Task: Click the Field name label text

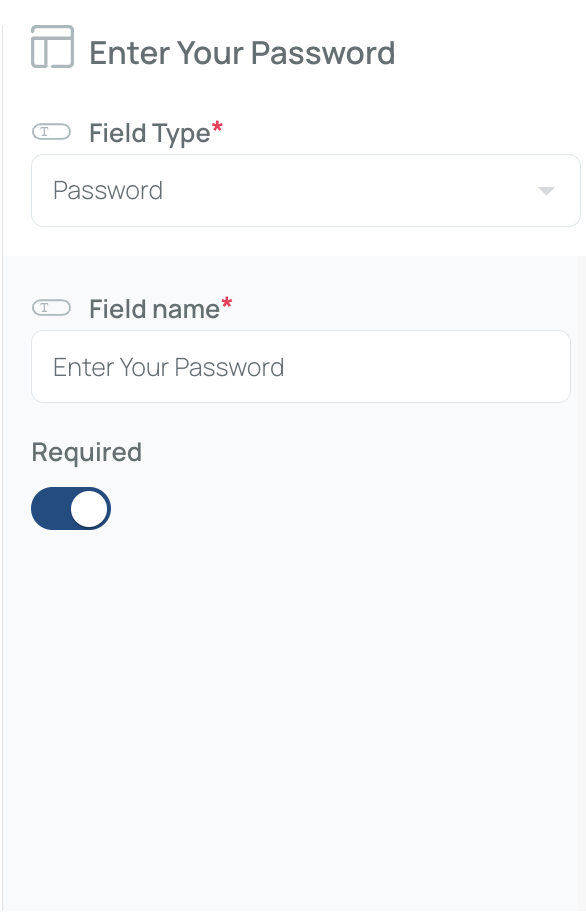Action: pyautogui.click(x=154, y=309)
